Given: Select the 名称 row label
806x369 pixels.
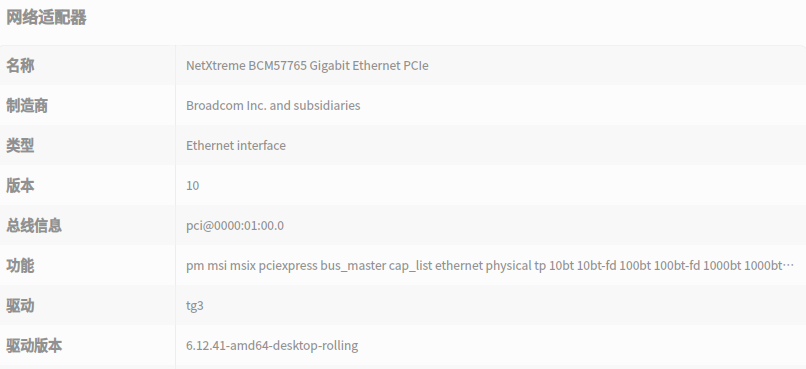Looking at the screenshot, I should [20, 66].
